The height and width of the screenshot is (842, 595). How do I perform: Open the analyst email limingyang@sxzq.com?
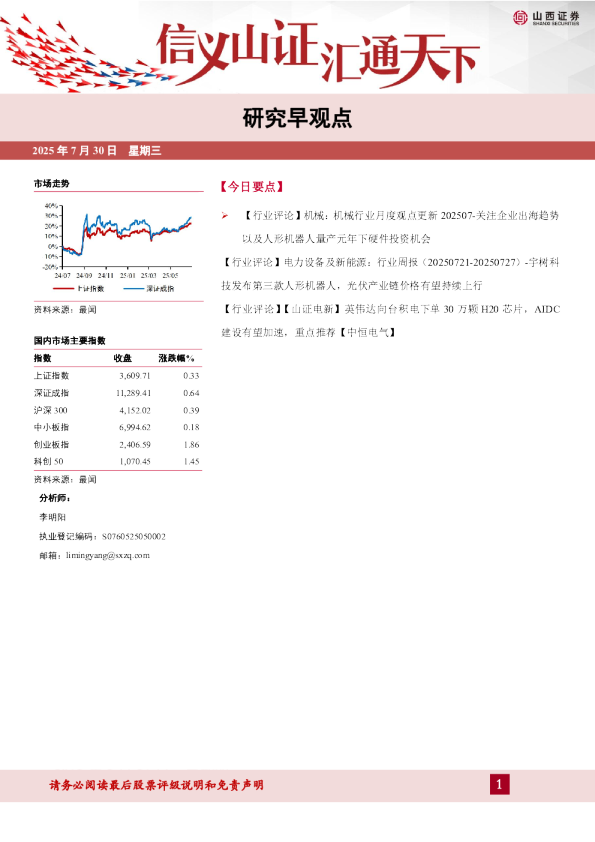click(x=108, y=555)
